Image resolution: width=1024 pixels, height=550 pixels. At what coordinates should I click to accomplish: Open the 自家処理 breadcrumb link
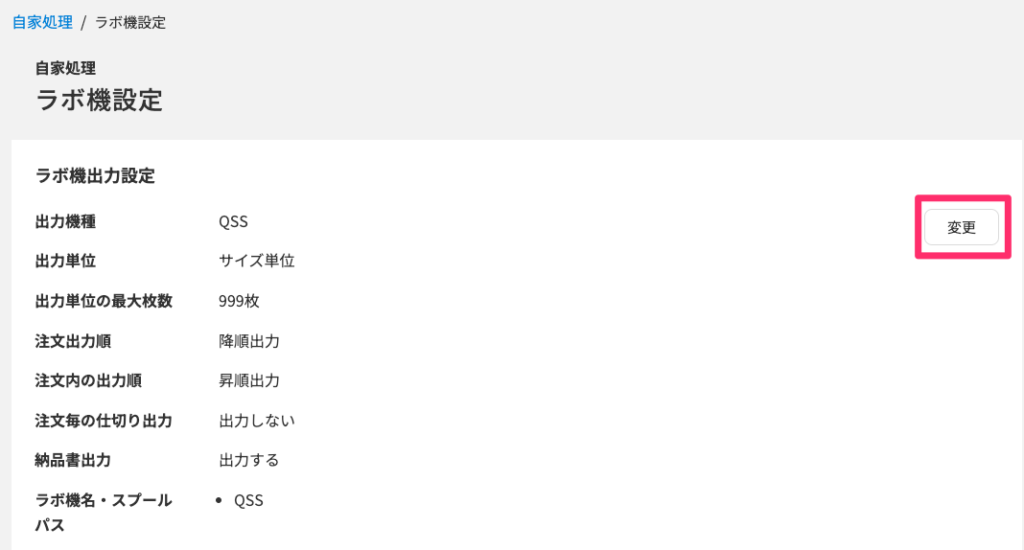(x=42, y=22)
